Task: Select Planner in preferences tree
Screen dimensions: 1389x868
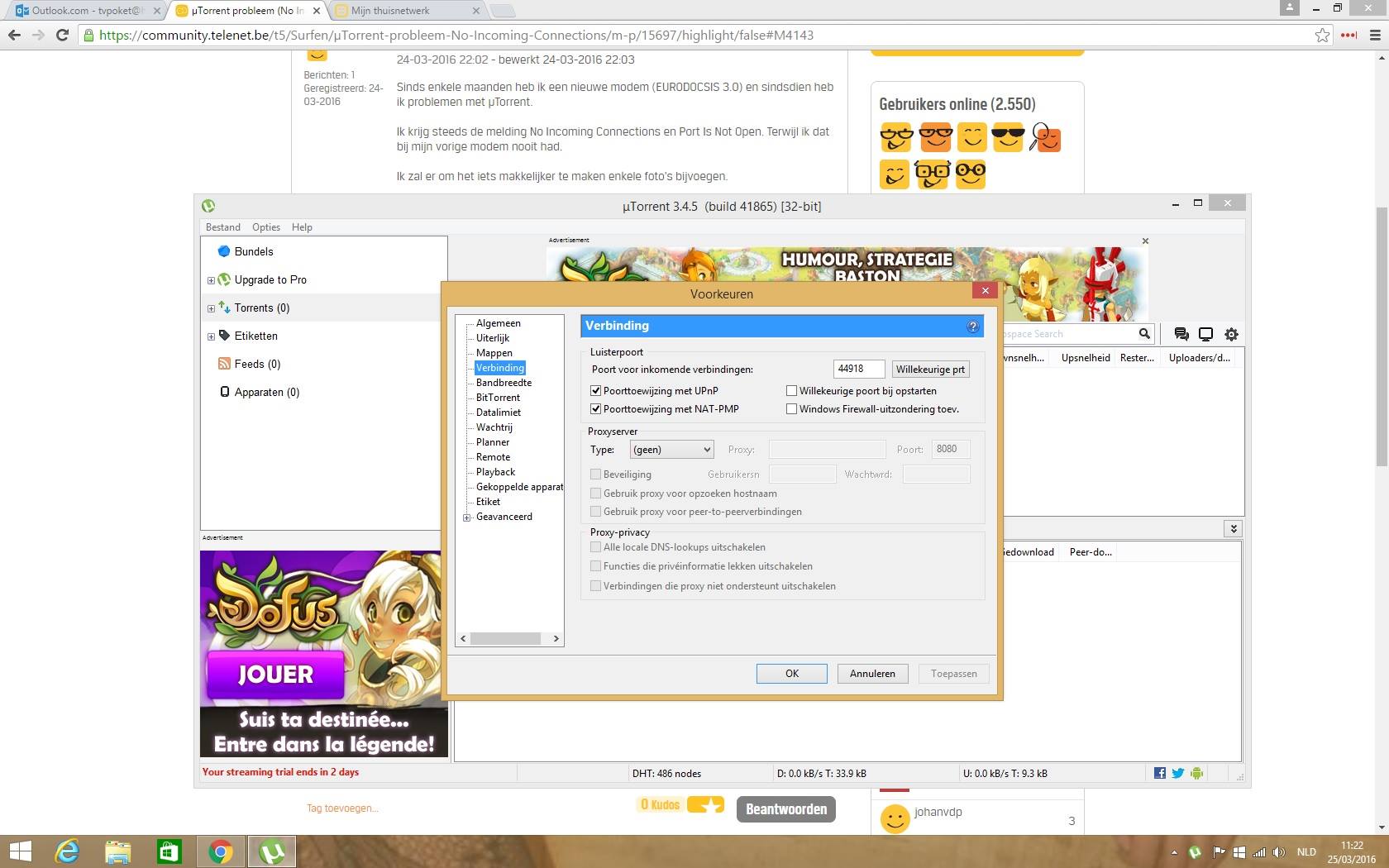Action: [x=493, y=442]
